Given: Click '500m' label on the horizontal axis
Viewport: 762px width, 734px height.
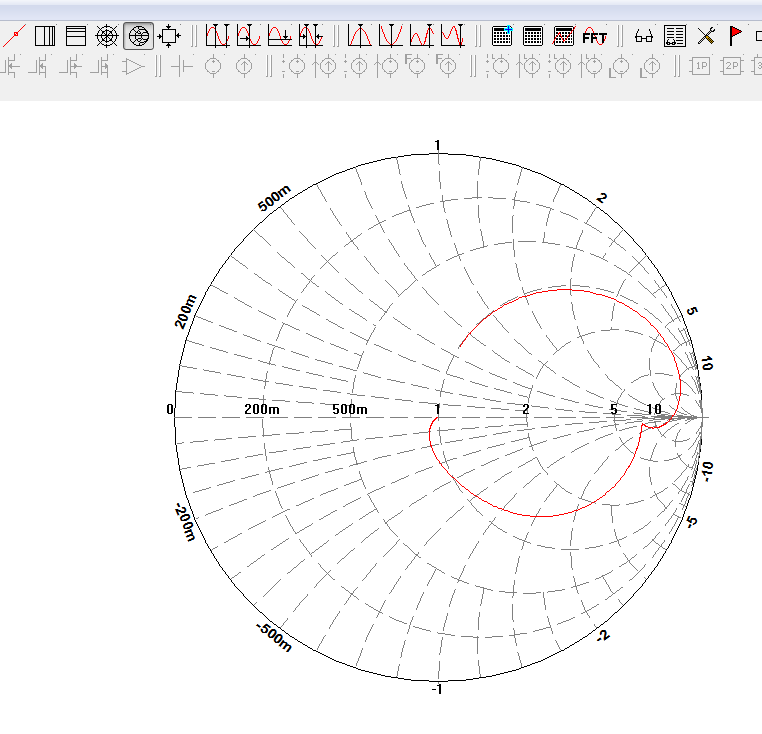Looking at the screenshot, I should point(350,409).
